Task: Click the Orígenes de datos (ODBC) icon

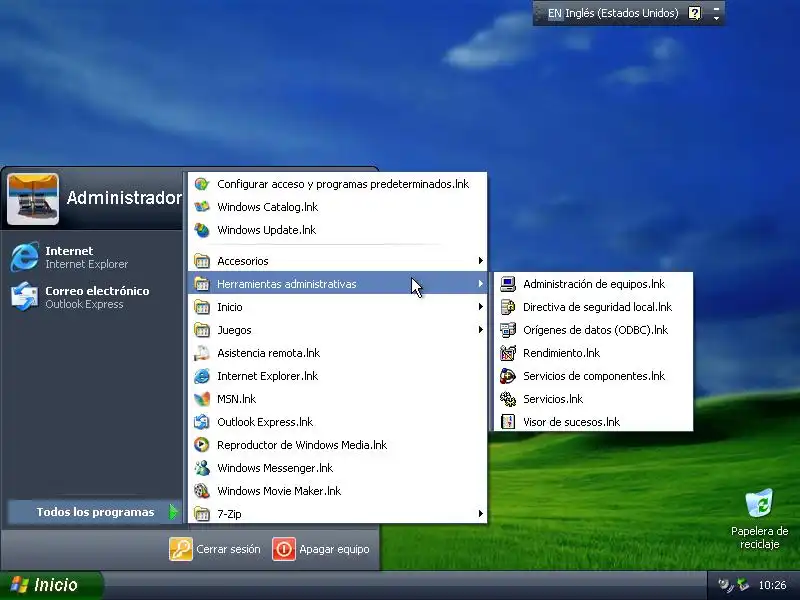Action: tap(508, 330)
